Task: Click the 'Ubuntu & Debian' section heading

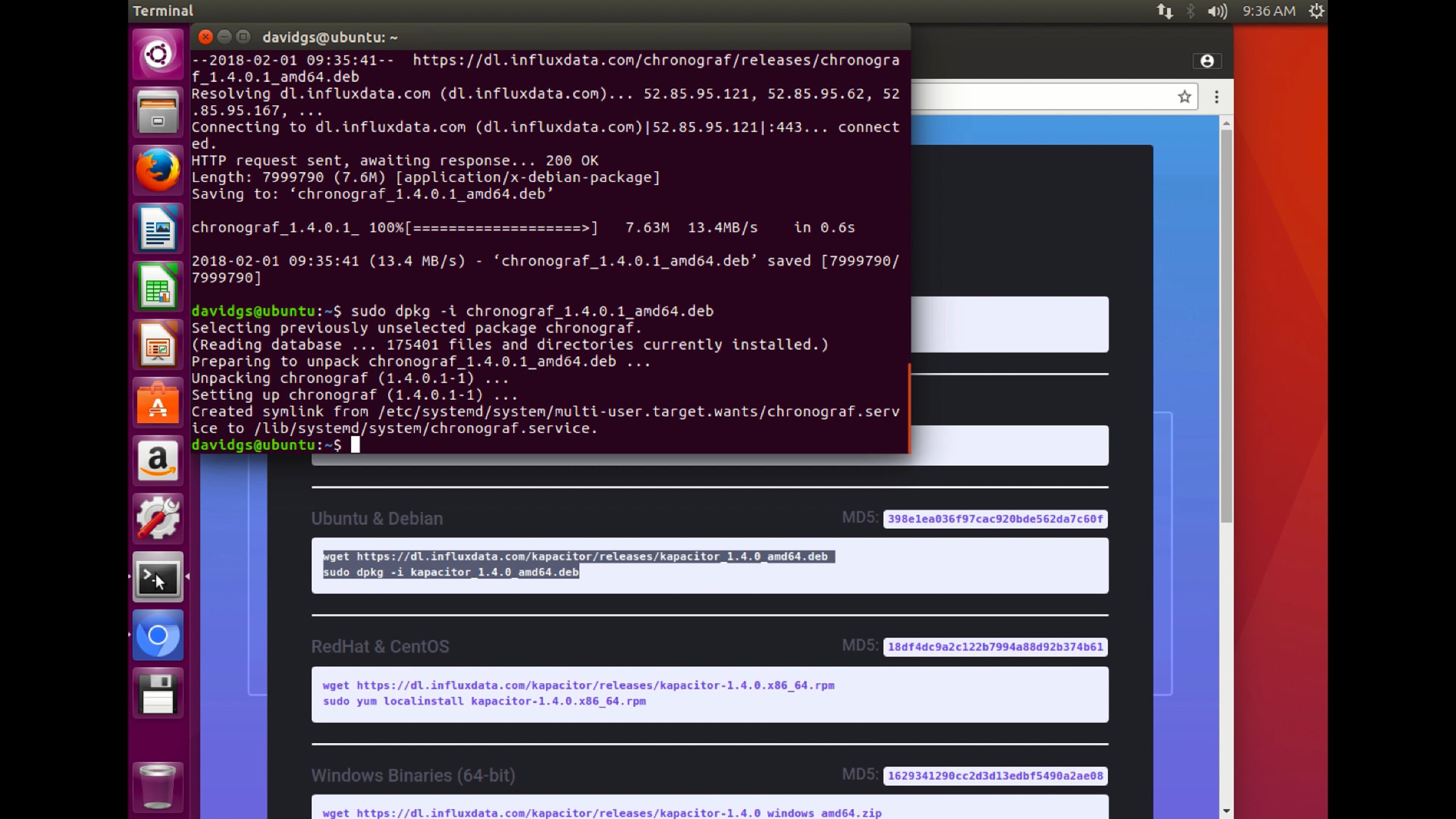Action: pyautogui.click(x=377, y=519)
